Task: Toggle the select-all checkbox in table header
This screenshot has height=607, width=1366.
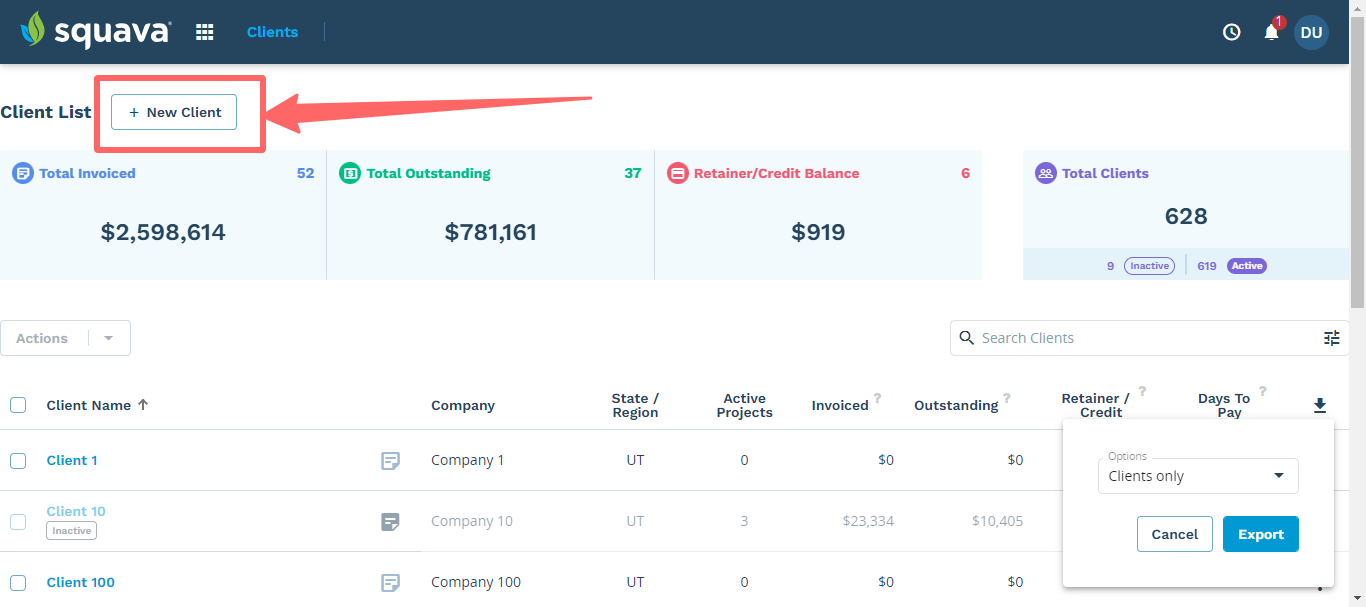Action: [x=17, y=405]
